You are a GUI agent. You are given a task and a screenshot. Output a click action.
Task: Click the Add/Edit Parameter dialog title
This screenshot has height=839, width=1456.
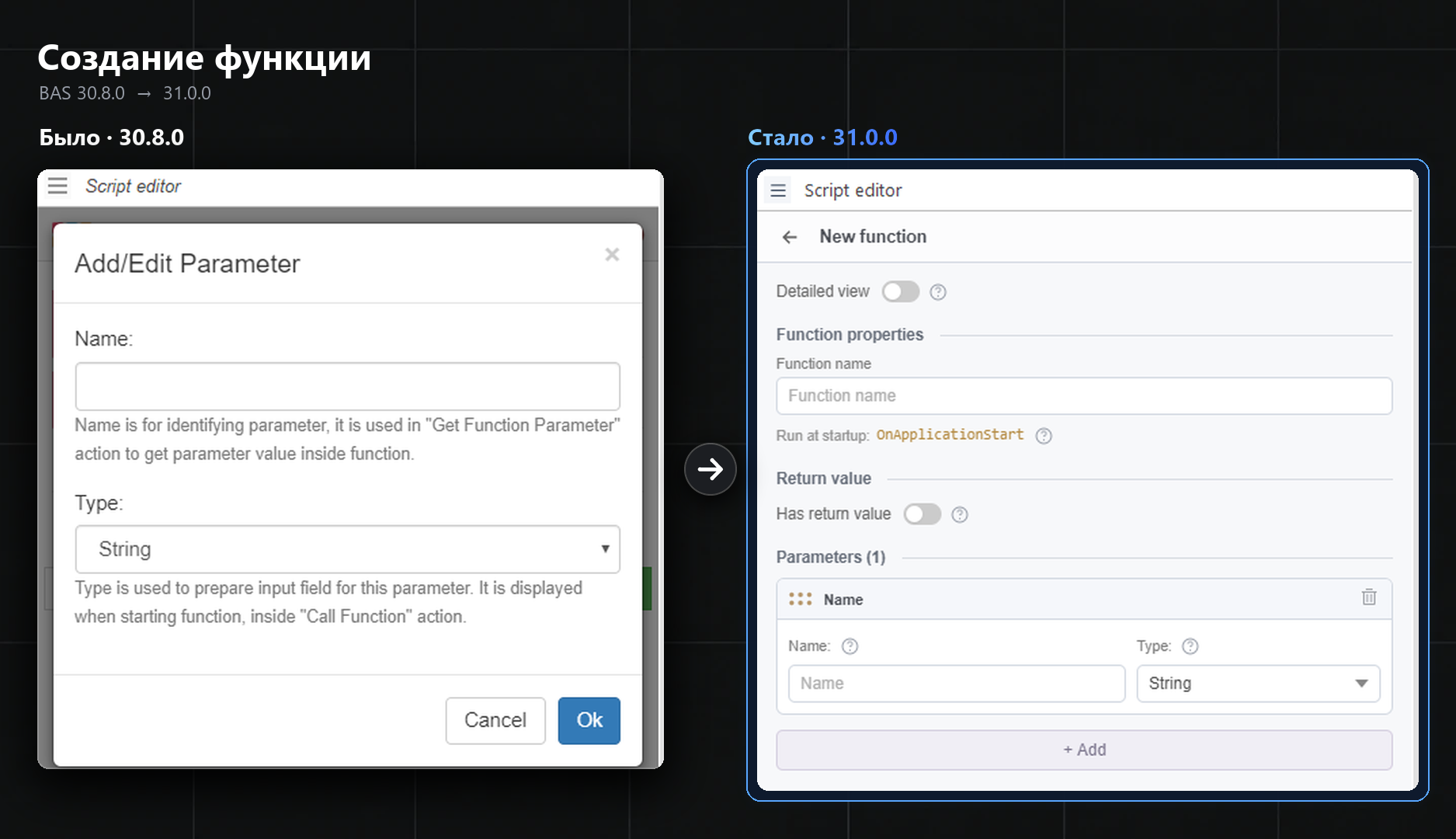[x=187, y=264]
